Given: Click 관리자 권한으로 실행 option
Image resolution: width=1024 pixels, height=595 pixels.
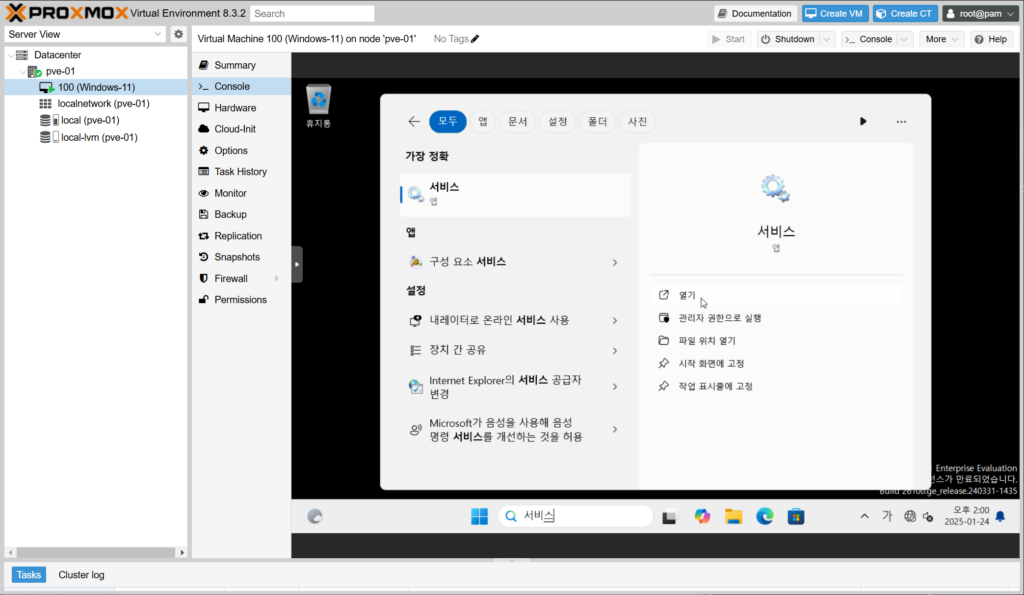Looking at the screenshot, I should [719, 318].
